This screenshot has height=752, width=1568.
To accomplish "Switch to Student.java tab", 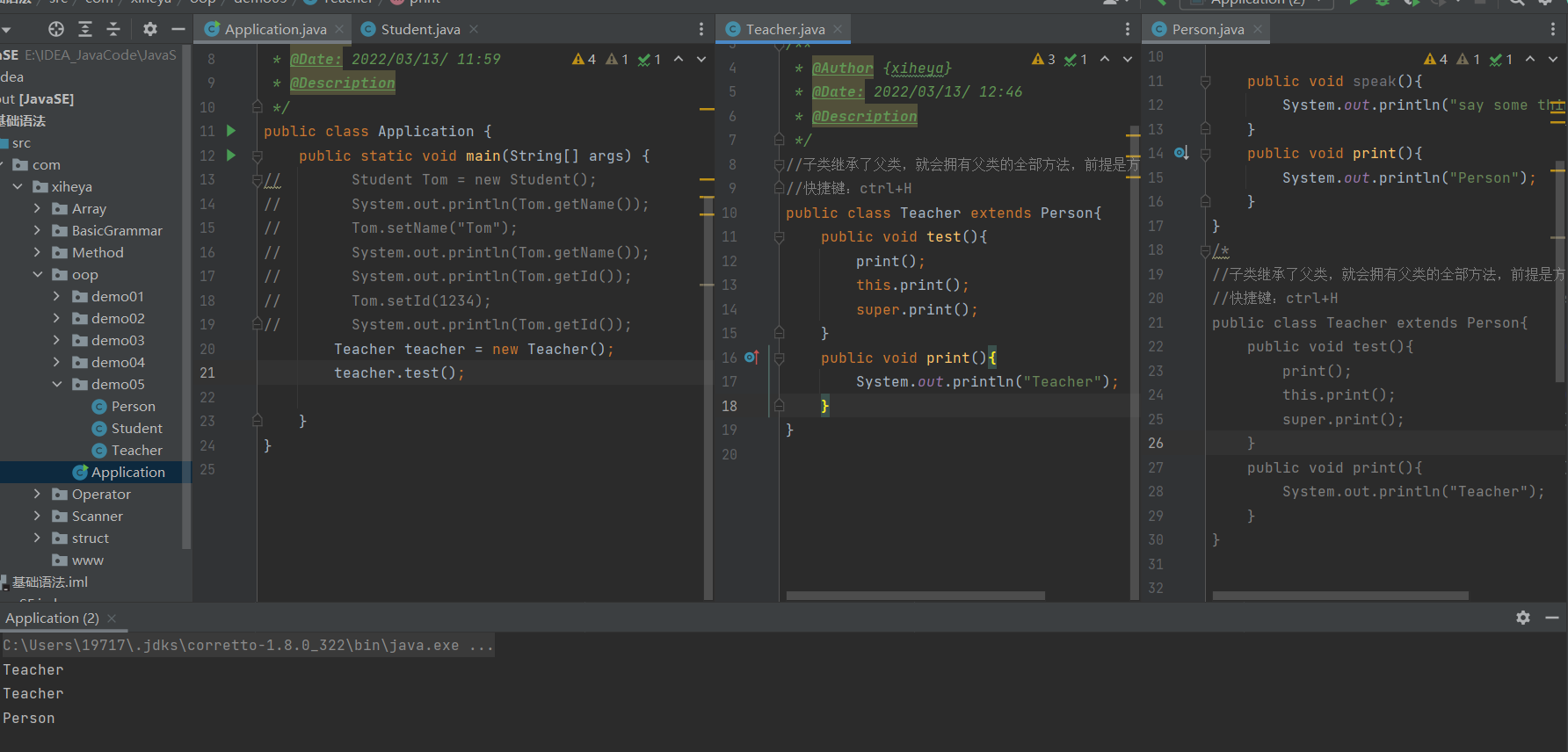I will [x=420, y=29].
